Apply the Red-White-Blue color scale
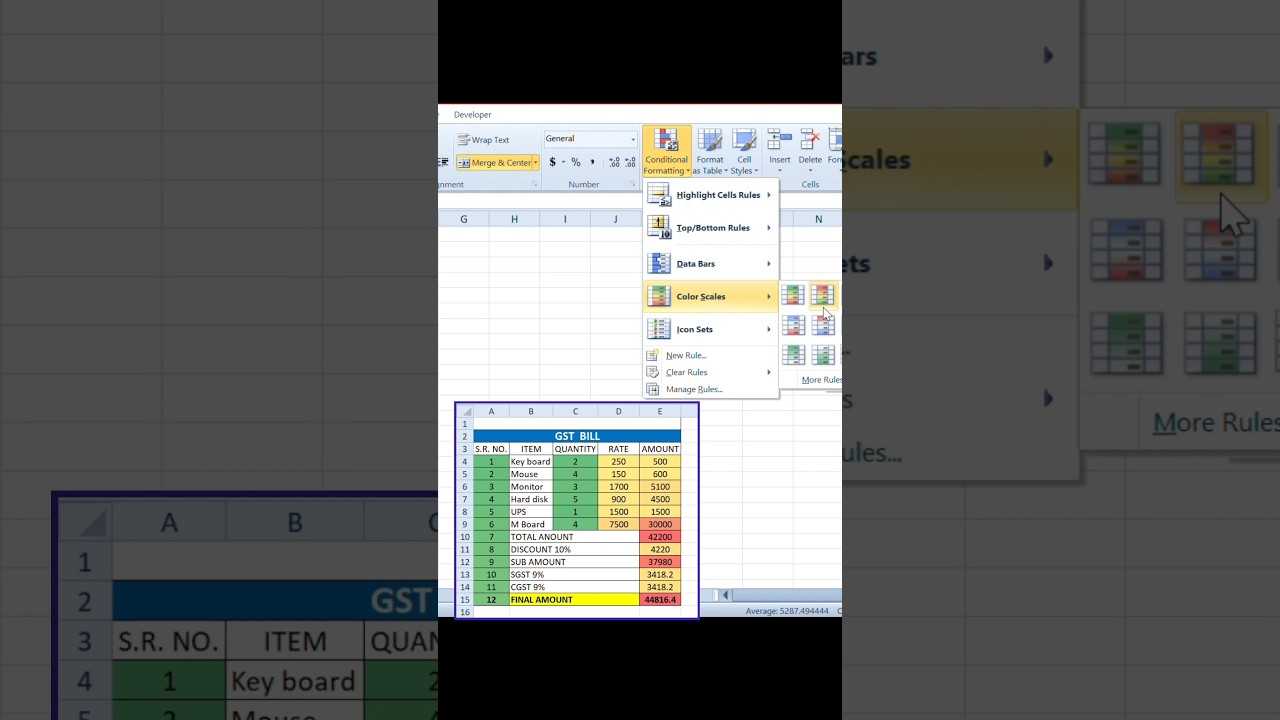This screenshot has width=1280, height=720. pyautogui.click(x=823, y=325)
